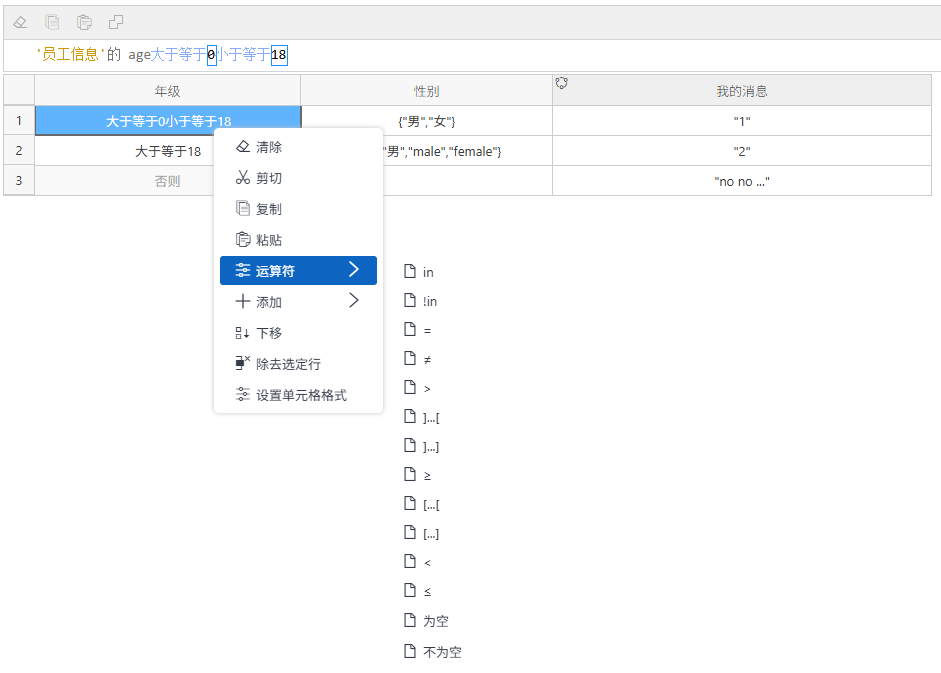This screenshot has height=673, width=941.
Task: Choose the 不为空 (not empty) operator
Action: (441, 652)
